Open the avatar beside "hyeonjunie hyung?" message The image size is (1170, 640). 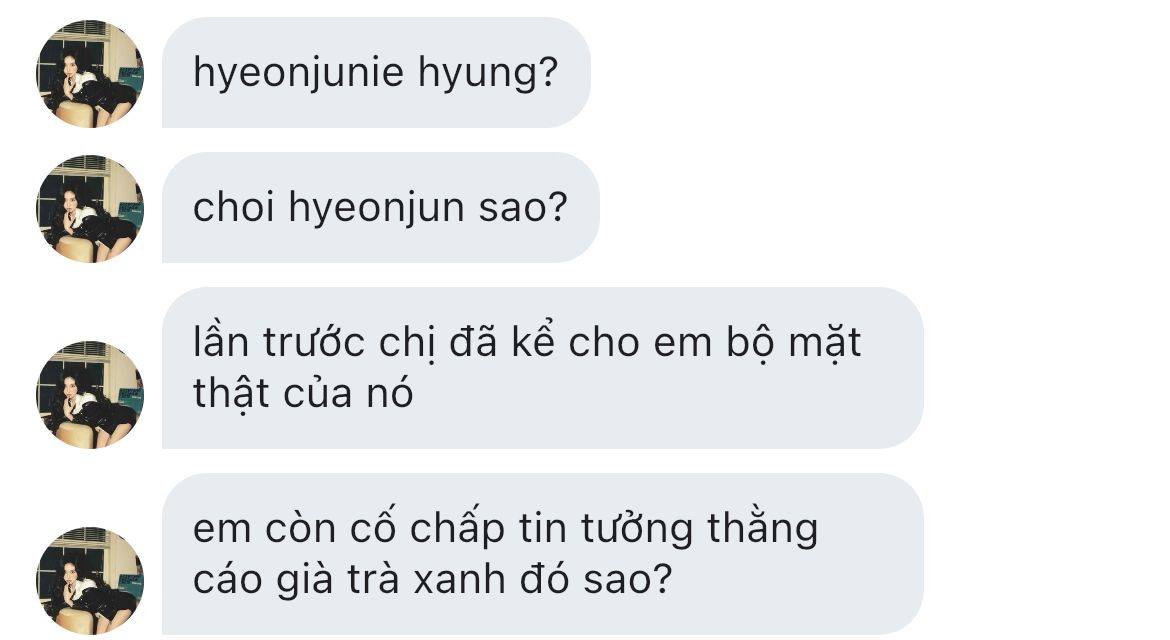[x=90, y=74]
